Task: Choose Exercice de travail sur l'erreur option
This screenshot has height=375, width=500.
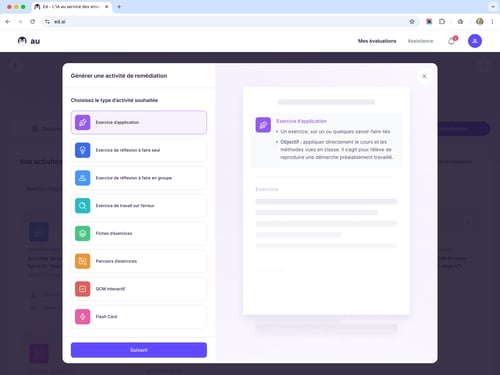Action: (139, 206)
